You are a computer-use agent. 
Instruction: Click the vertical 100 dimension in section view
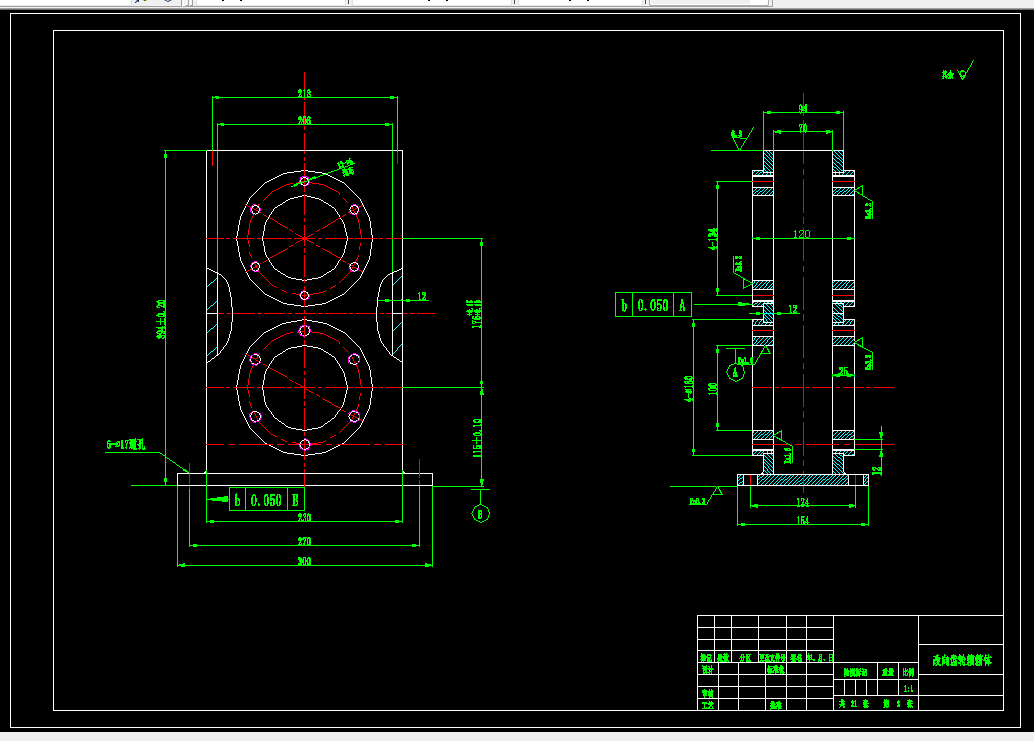712,388
